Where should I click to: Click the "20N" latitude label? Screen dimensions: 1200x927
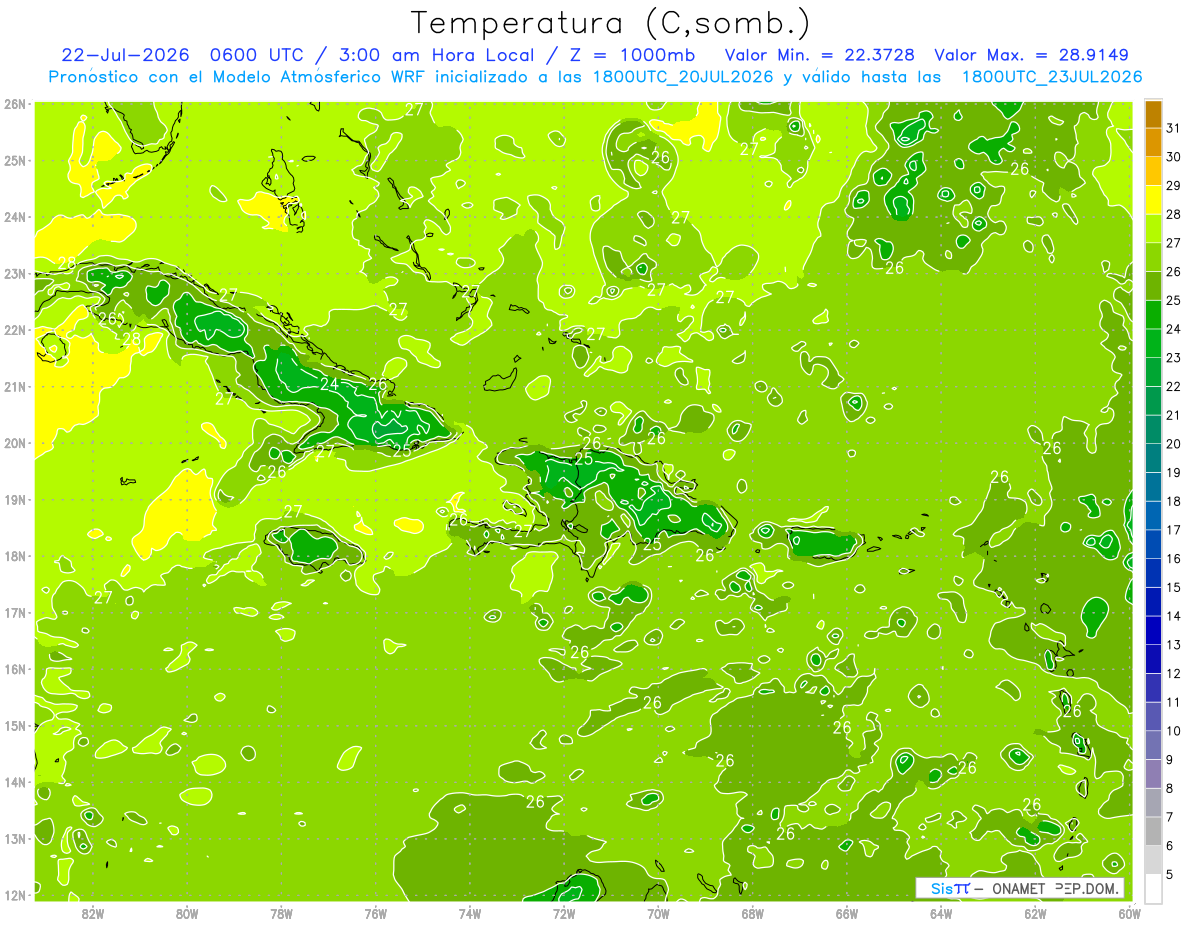[15, 443]
